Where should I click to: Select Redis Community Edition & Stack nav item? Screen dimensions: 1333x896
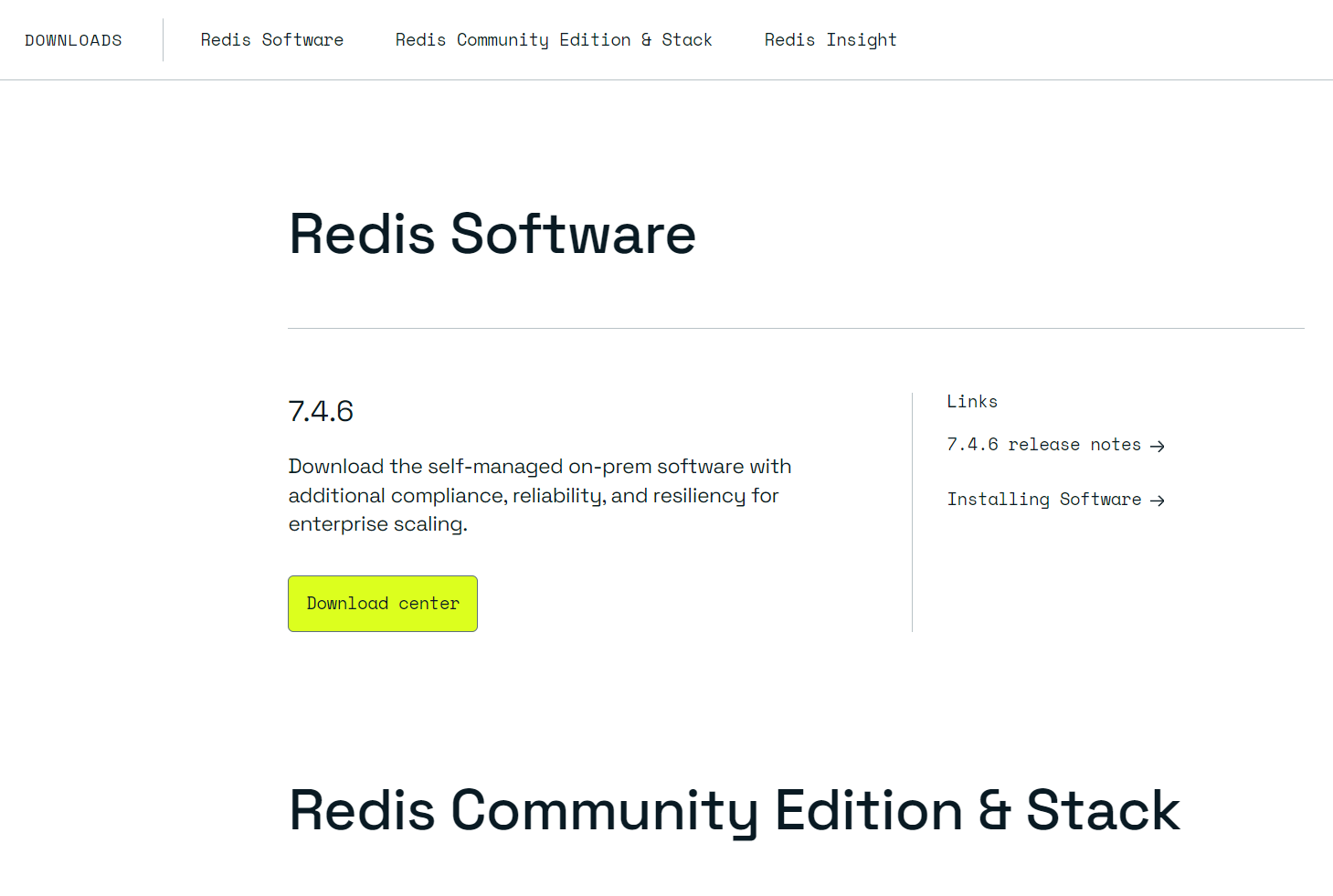point(553,39)
